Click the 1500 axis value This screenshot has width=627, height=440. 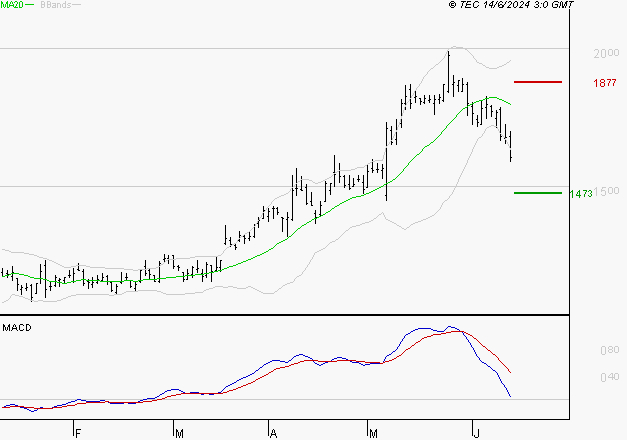[x=606, y=192]
